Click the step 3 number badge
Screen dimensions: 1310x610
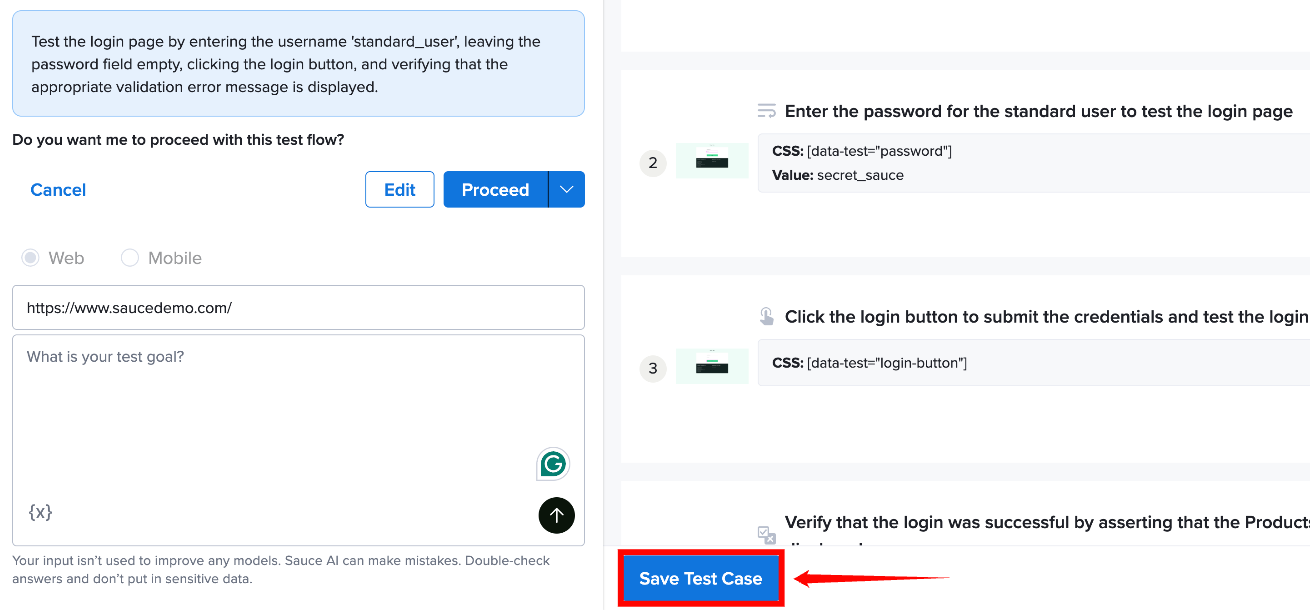pyautogui.click(x=653, y=368)
